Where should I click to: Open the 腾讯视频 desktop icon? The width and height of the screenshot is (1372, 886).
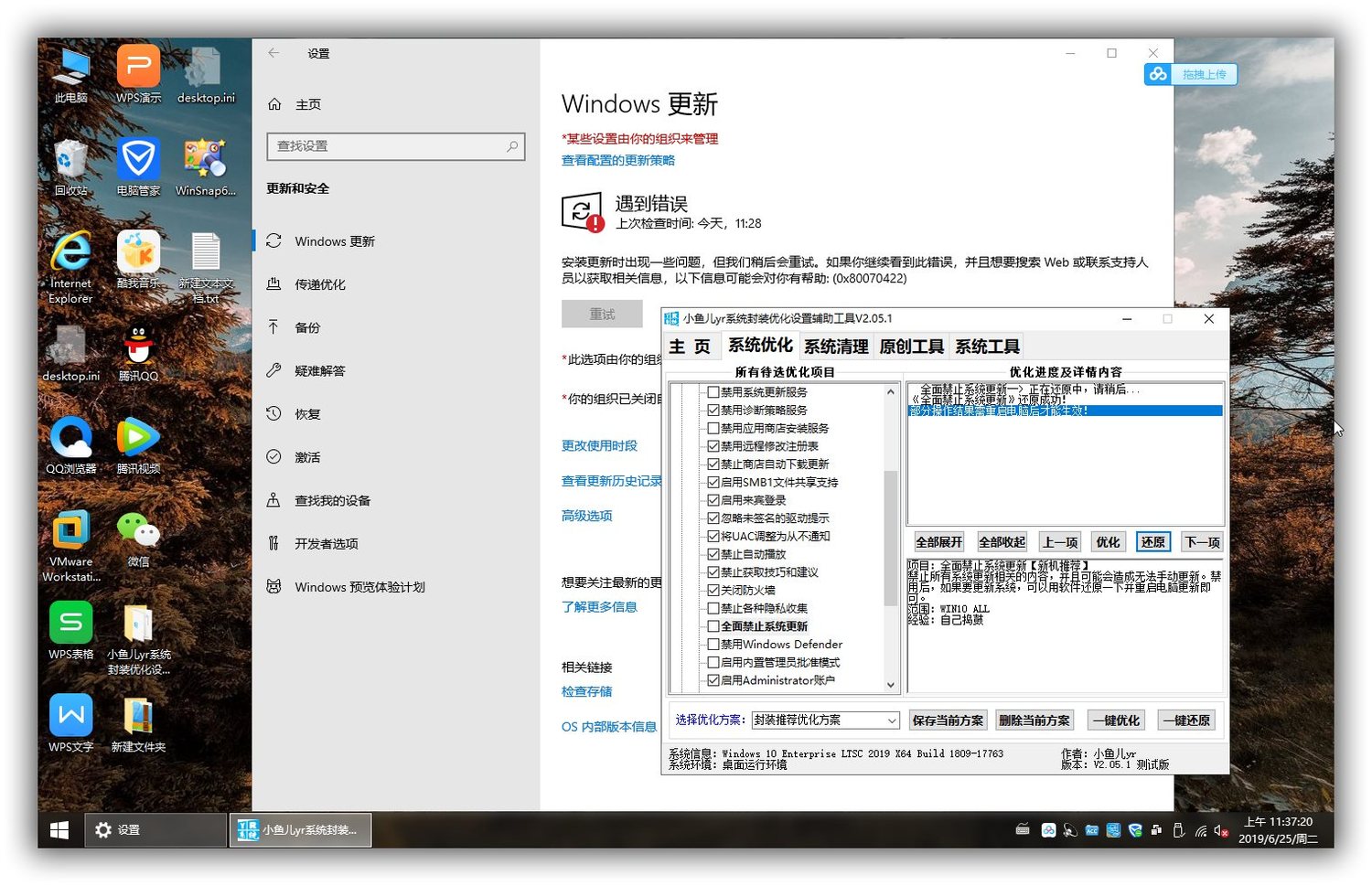138,439
